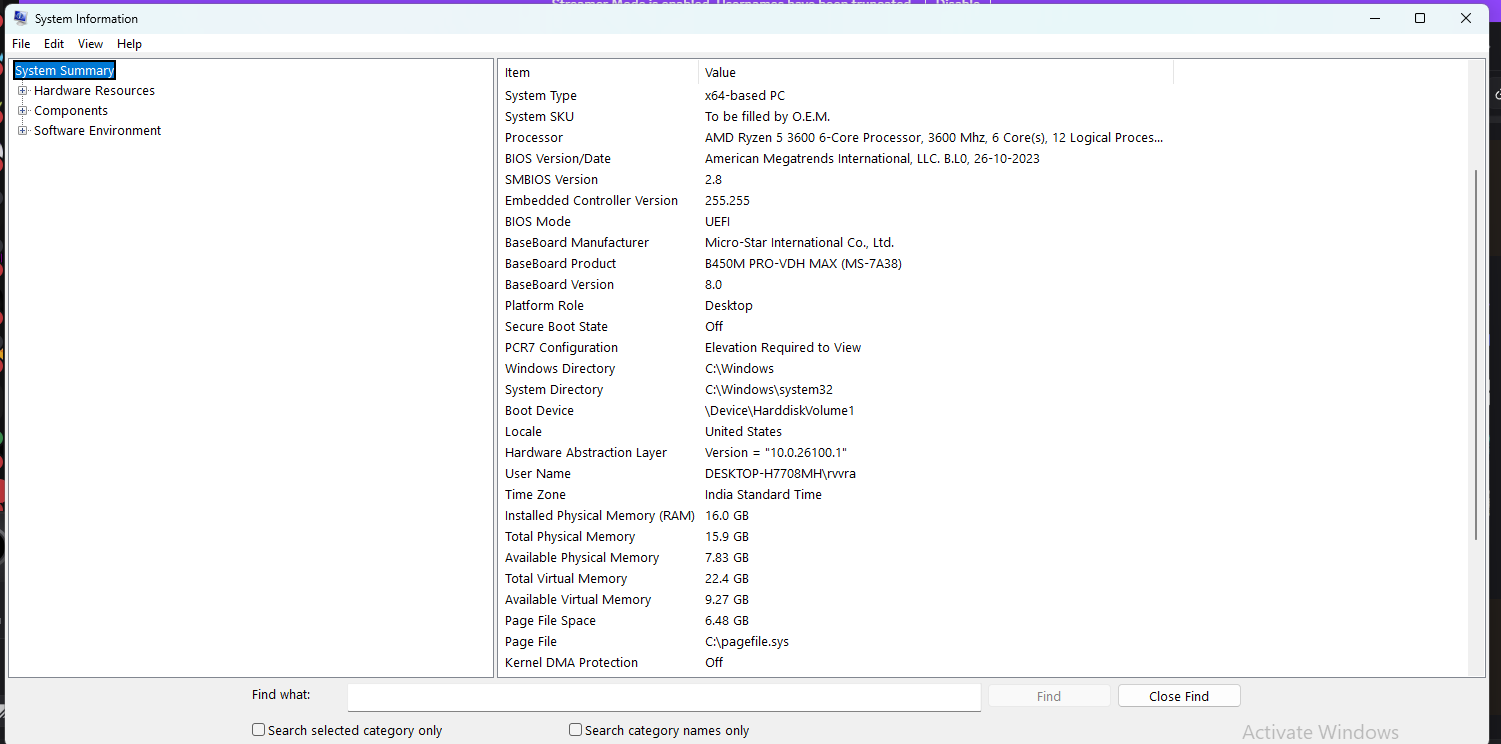Select the Kernel DMA Protection row
Screen dimensions: 1501x744
(x=835, y=663)
